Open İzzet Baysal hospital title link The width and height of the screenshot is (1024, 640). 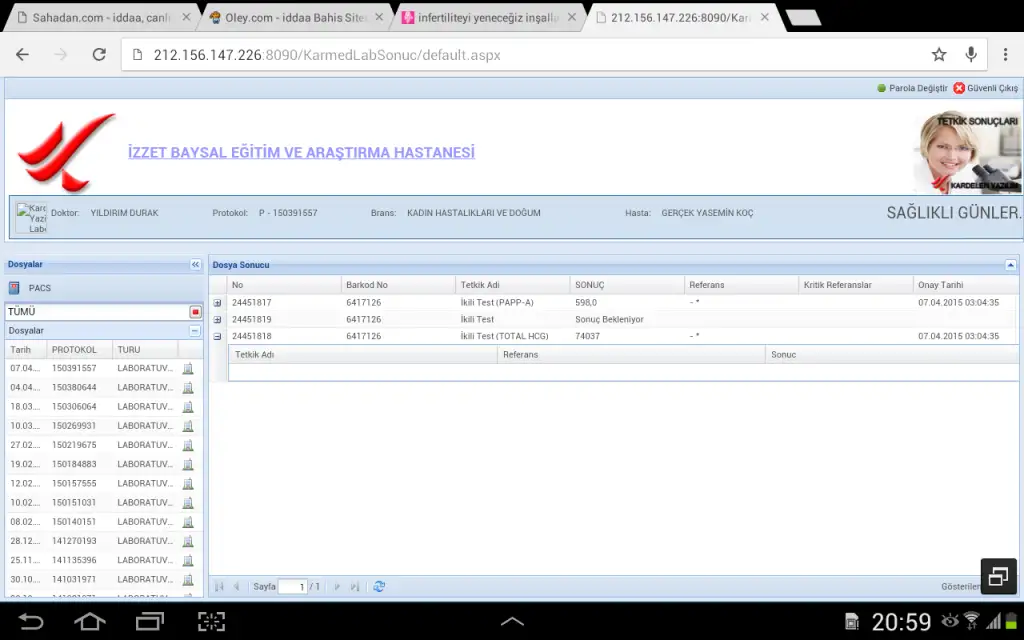tap(301, 152)
